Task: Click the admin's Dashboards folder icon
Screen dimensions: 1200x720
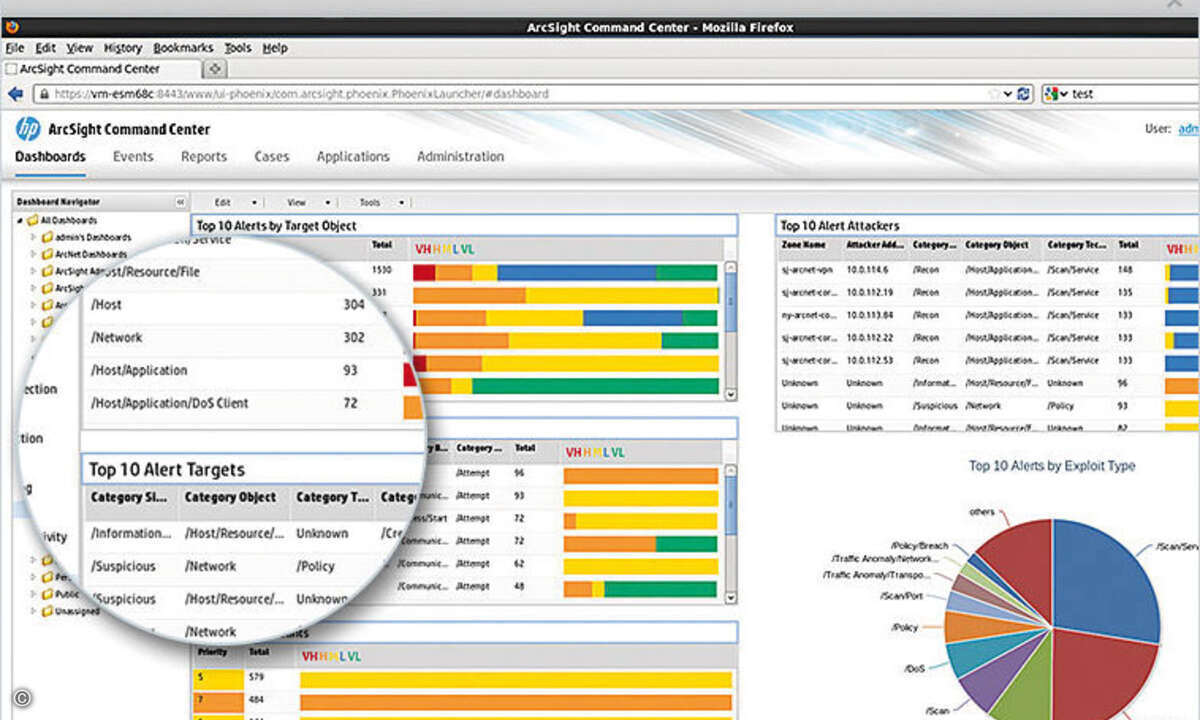Action: 47,237
